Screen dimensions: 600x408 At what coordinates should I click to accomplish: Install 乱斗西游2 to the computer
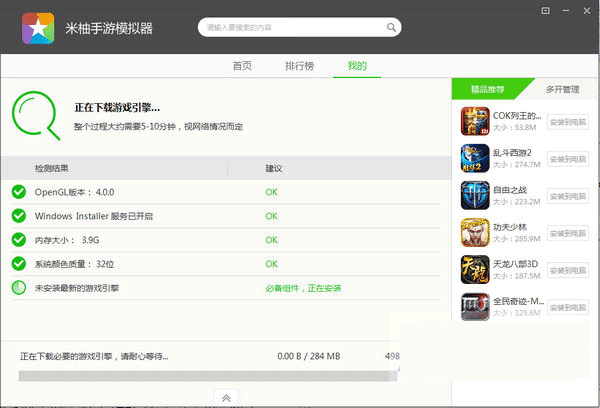[568, 159]
